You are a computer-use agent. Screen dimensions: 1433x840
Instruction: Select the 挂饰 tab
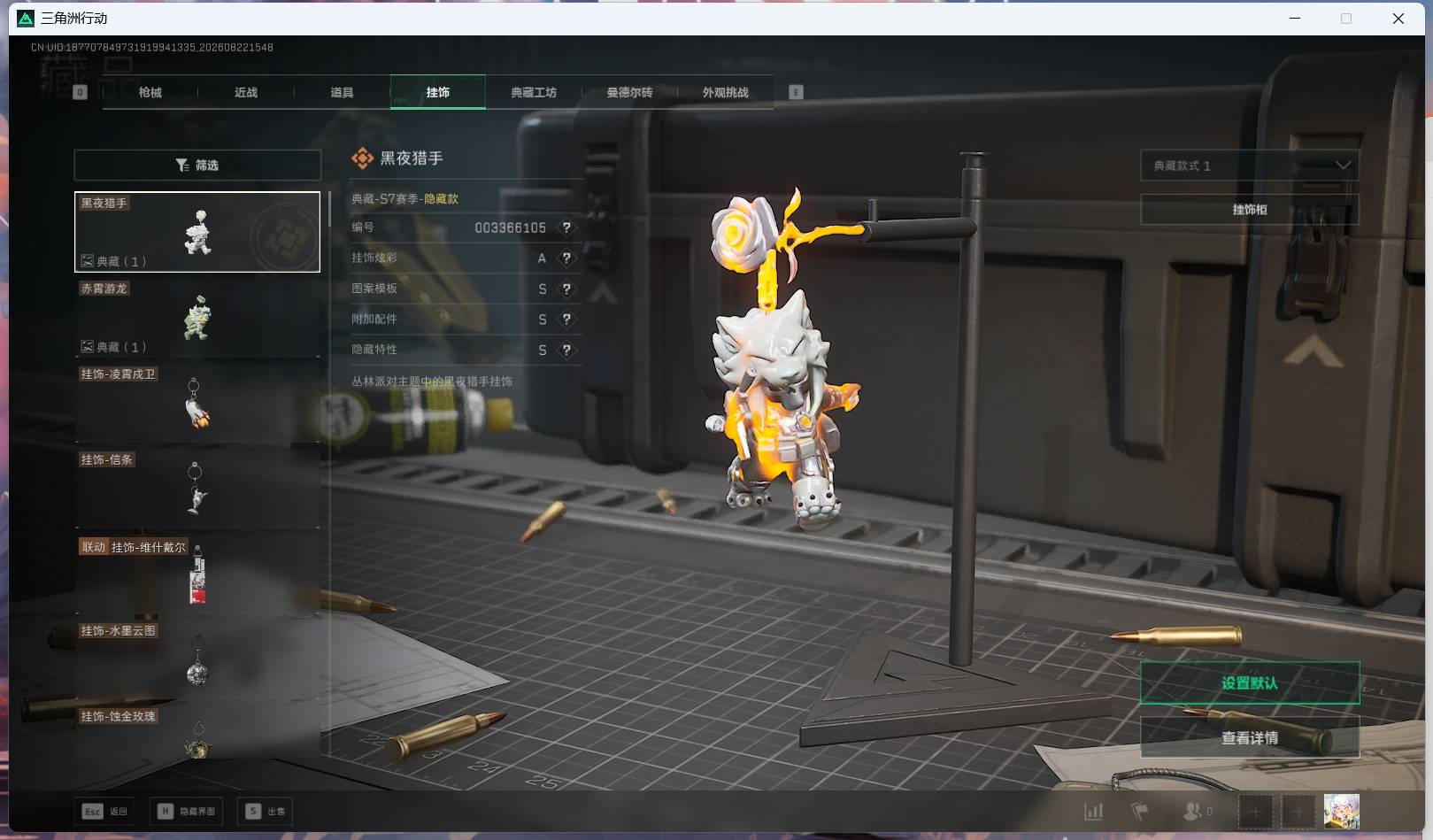(437, 92)
